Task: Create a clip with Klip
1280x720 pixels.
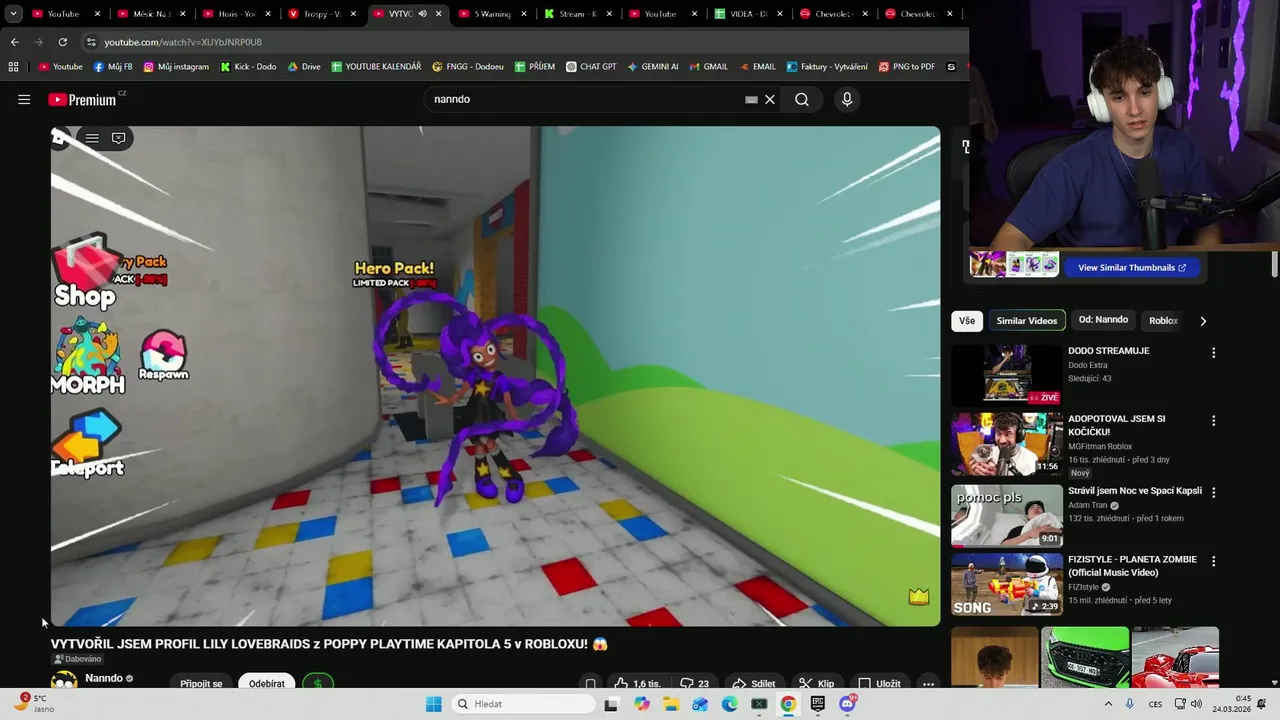Action: [x=816, y=683]
